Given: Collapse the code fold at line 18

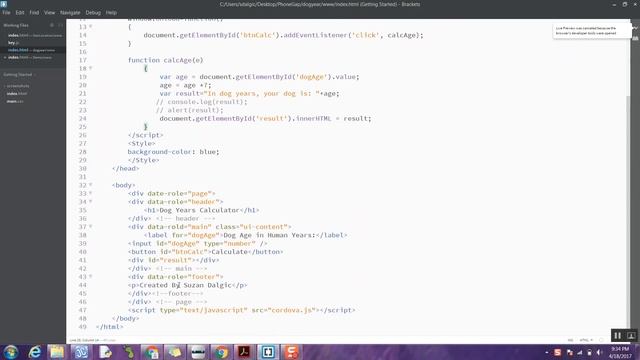Looking at the screenshot, I should click(x=91, y=68).
